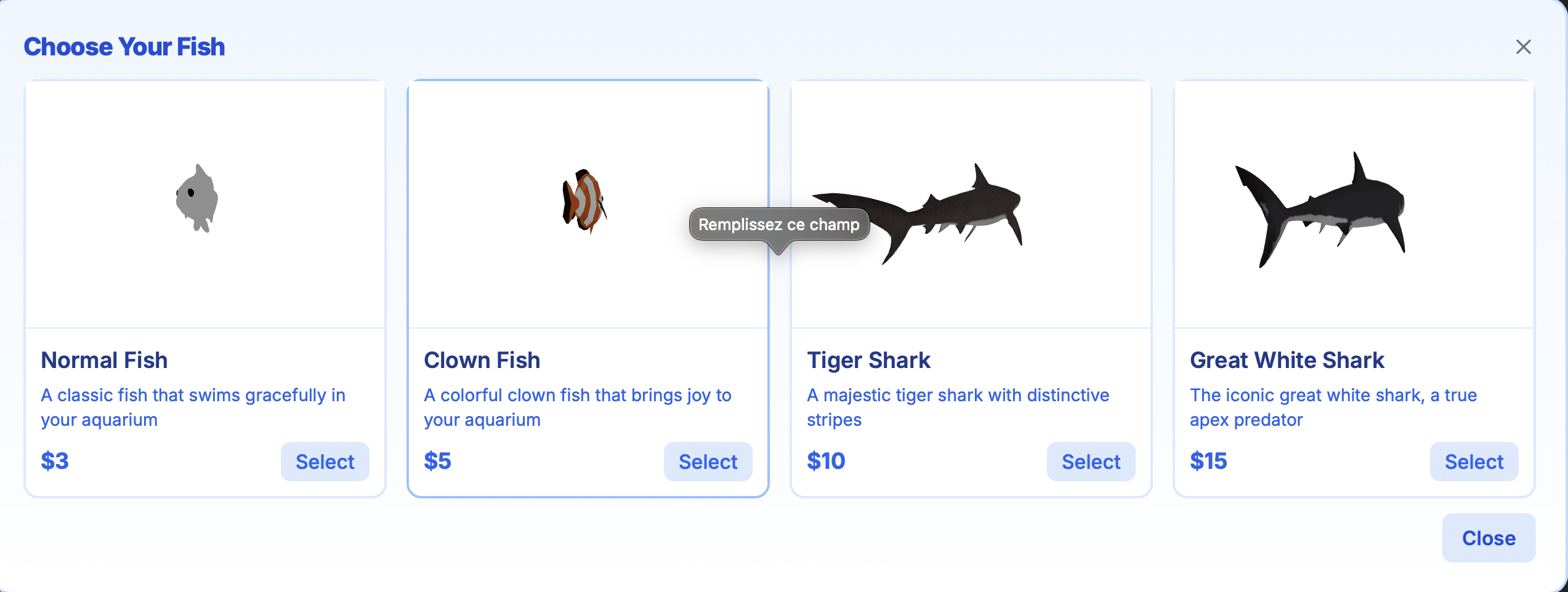
Task: Click the orange striped Clown Fish image
Action: tap(584, 201)
